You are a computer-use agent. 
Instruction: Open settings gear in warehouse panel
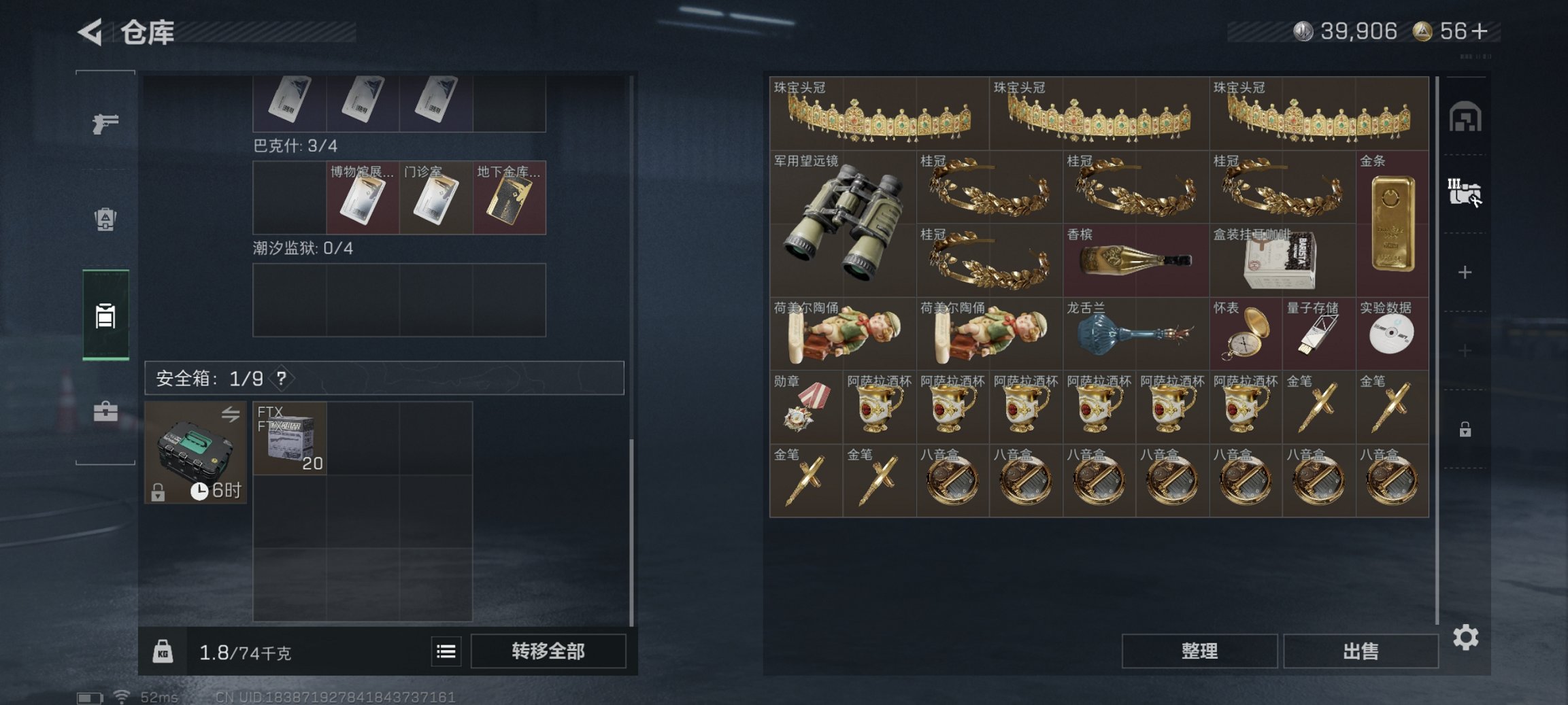coord(1466,638)
